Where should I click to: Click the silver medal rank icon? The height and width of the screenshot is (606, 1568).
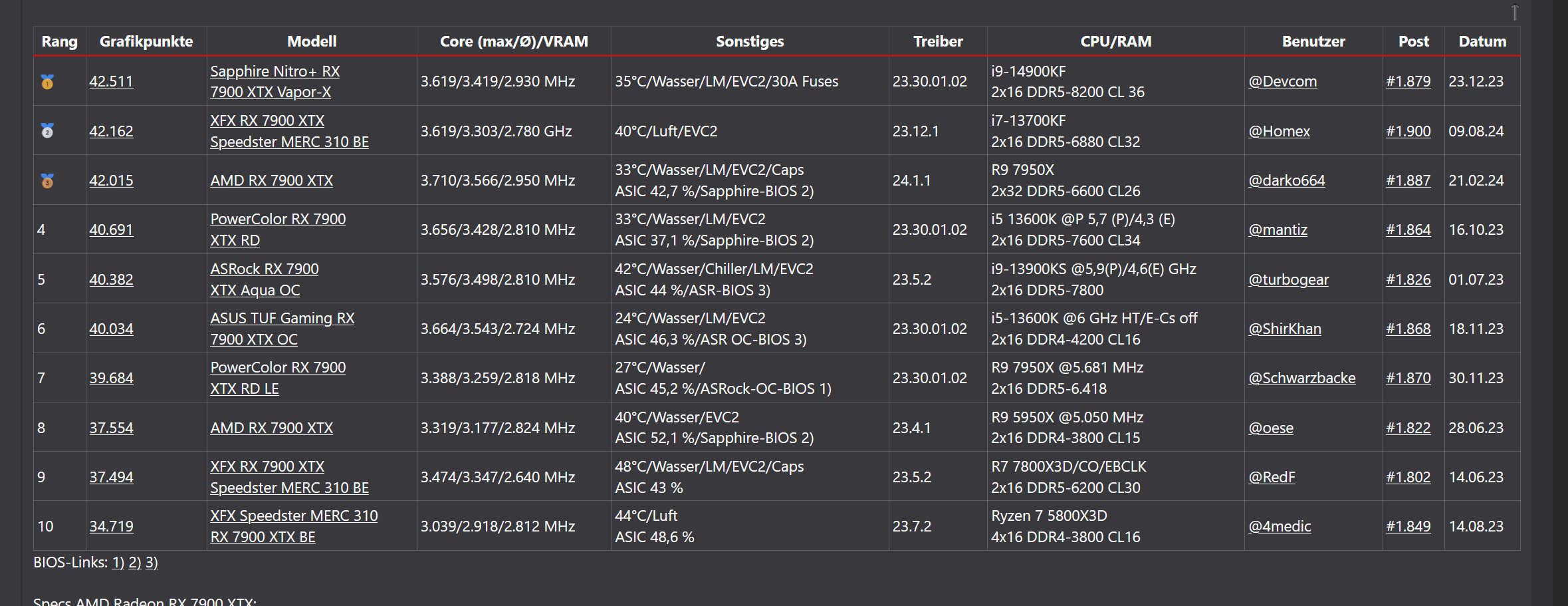point(47,131)
